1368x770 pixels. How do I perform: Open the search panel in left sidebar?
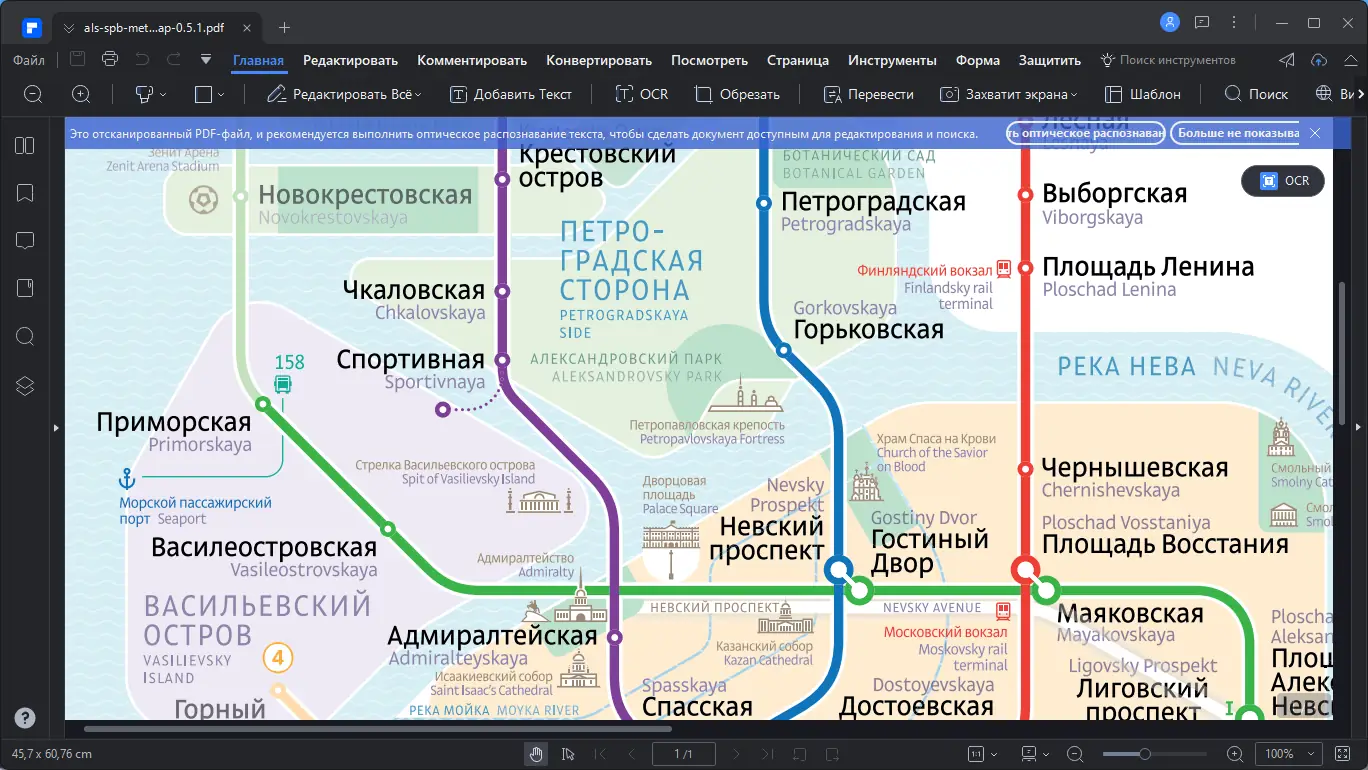point(25,336)
